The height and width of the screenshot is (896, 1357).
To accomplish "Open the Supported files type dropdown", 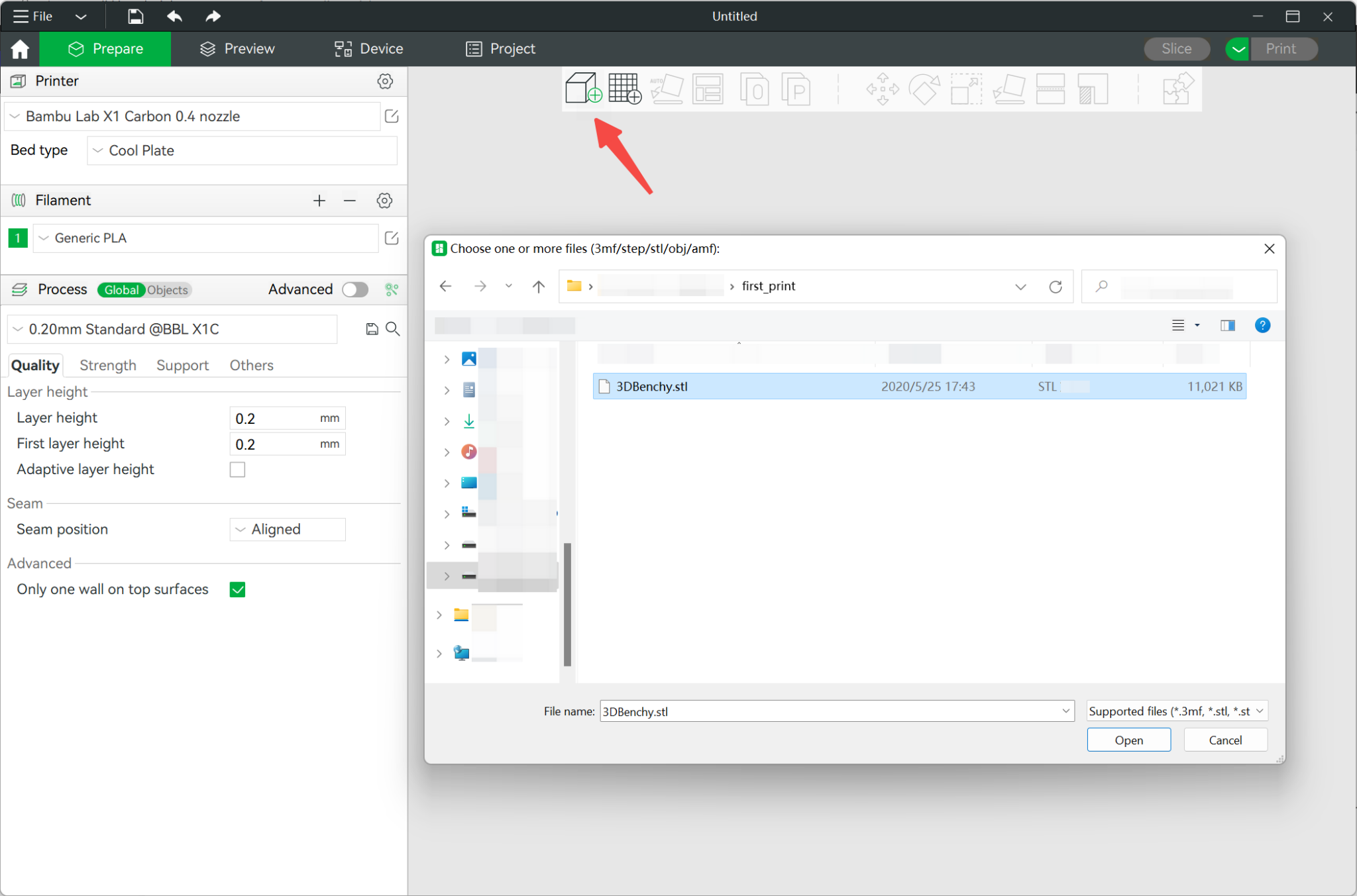I will (1177, 711).
